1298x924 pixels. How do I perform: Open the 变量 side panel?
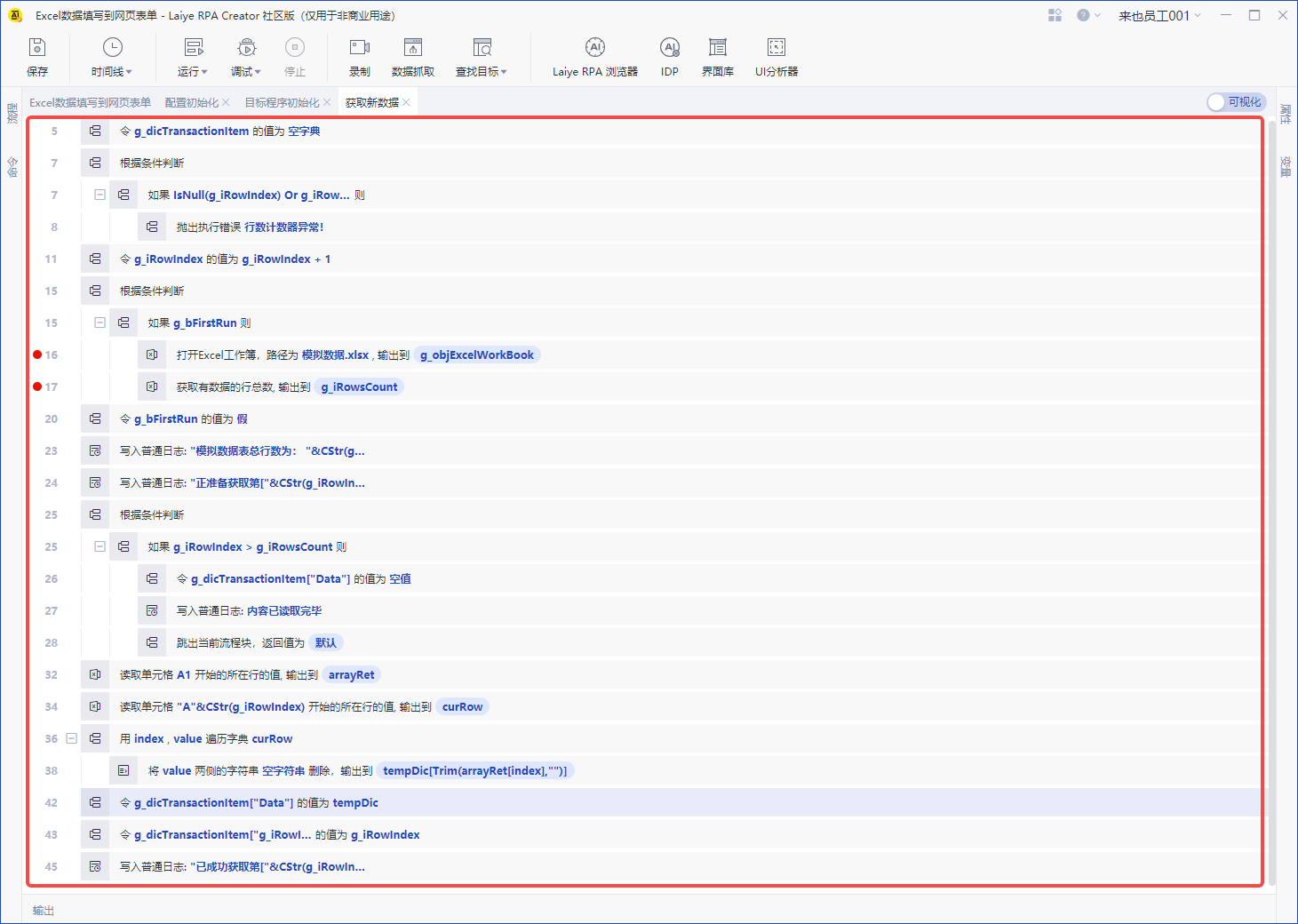point(1286,166)
